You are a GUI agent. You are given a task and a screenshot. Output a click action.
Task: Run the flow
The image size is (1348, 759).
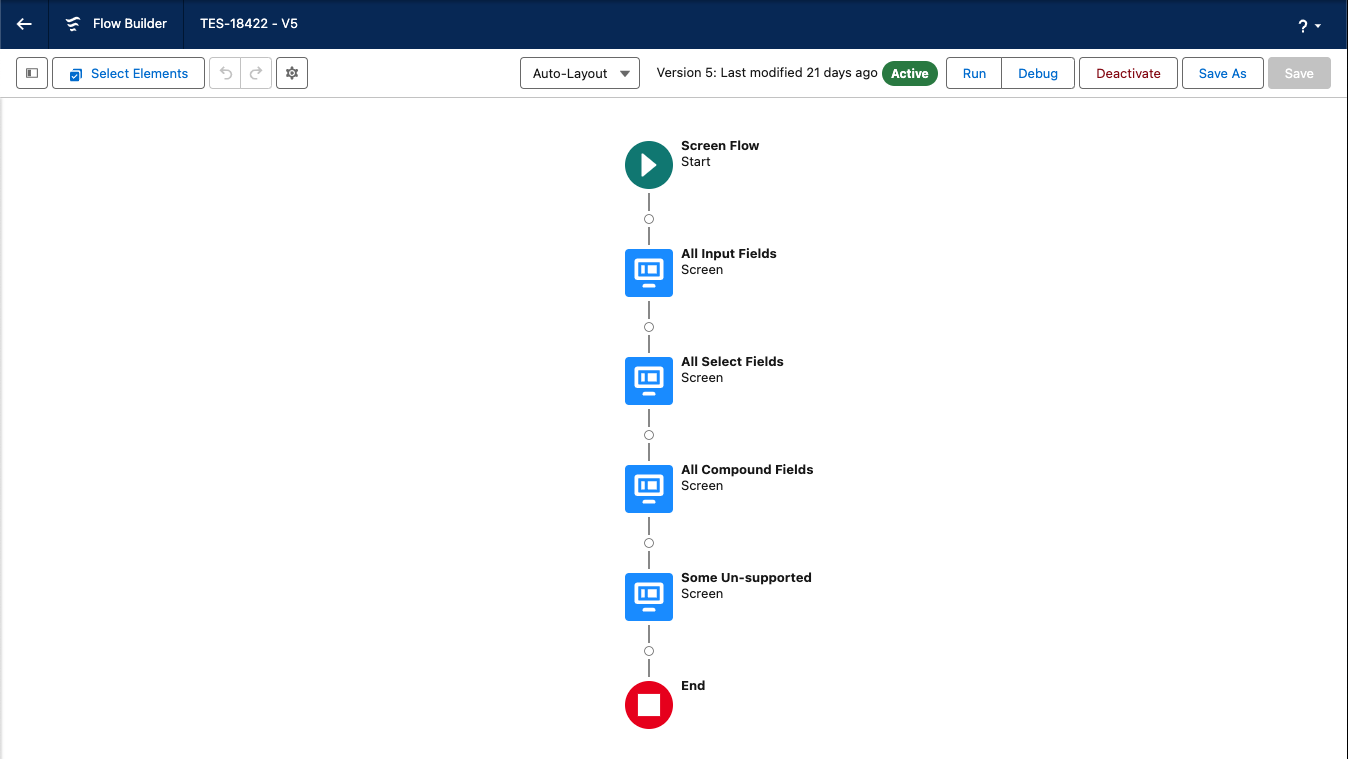tap(974, 73)
